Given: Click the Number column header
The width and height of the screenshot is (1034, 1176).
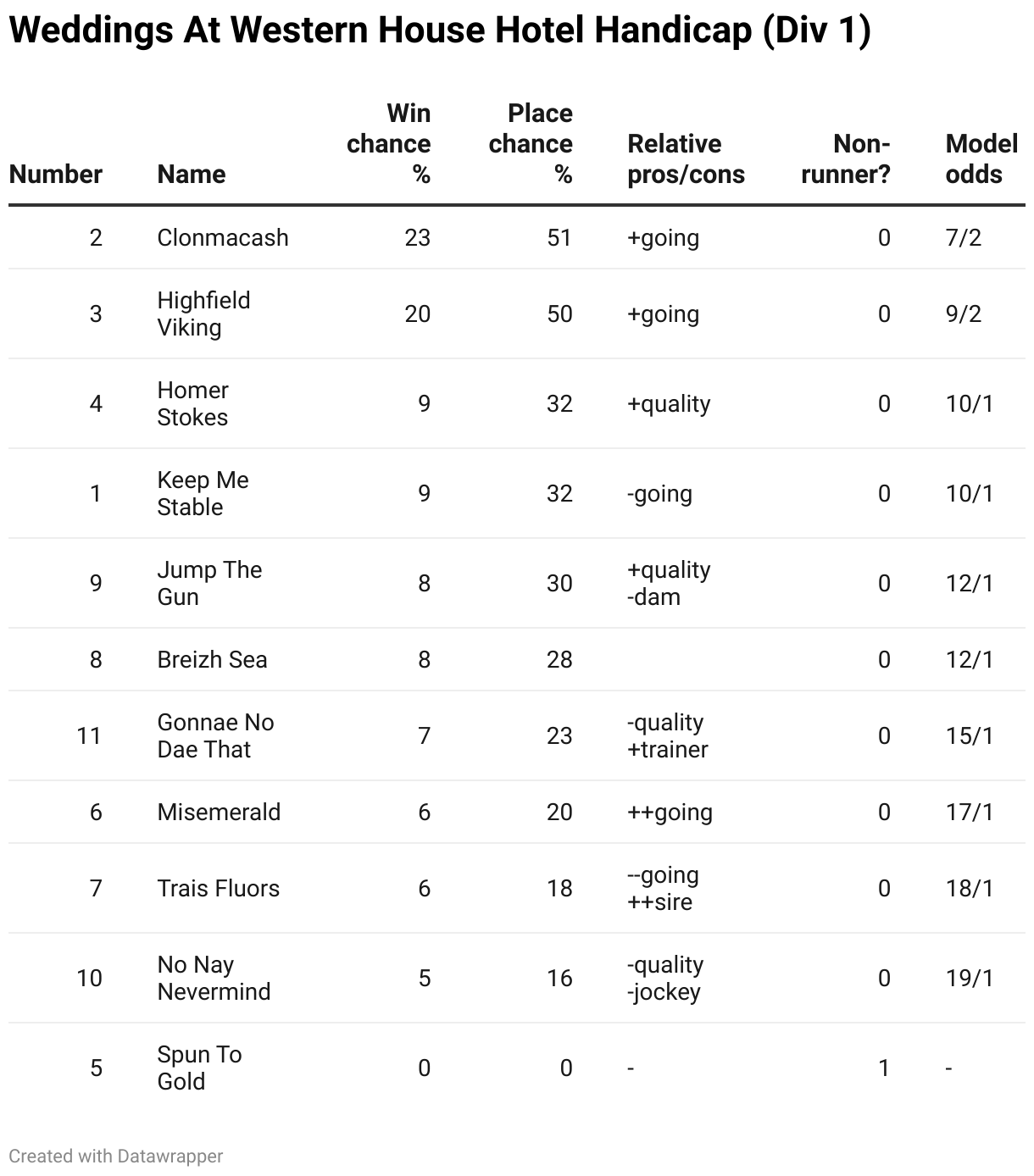Looking at the screenshot, I should click(55, 175).
